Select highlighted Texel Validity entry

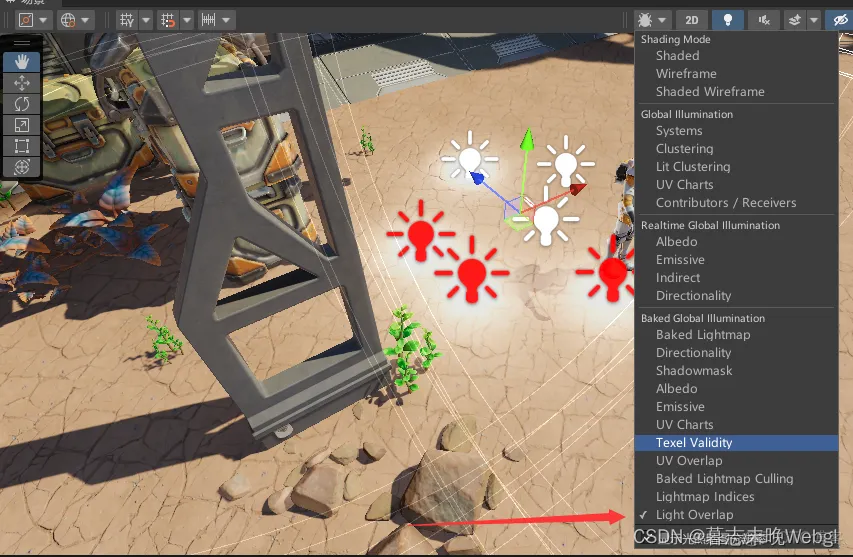click(736, 442)
